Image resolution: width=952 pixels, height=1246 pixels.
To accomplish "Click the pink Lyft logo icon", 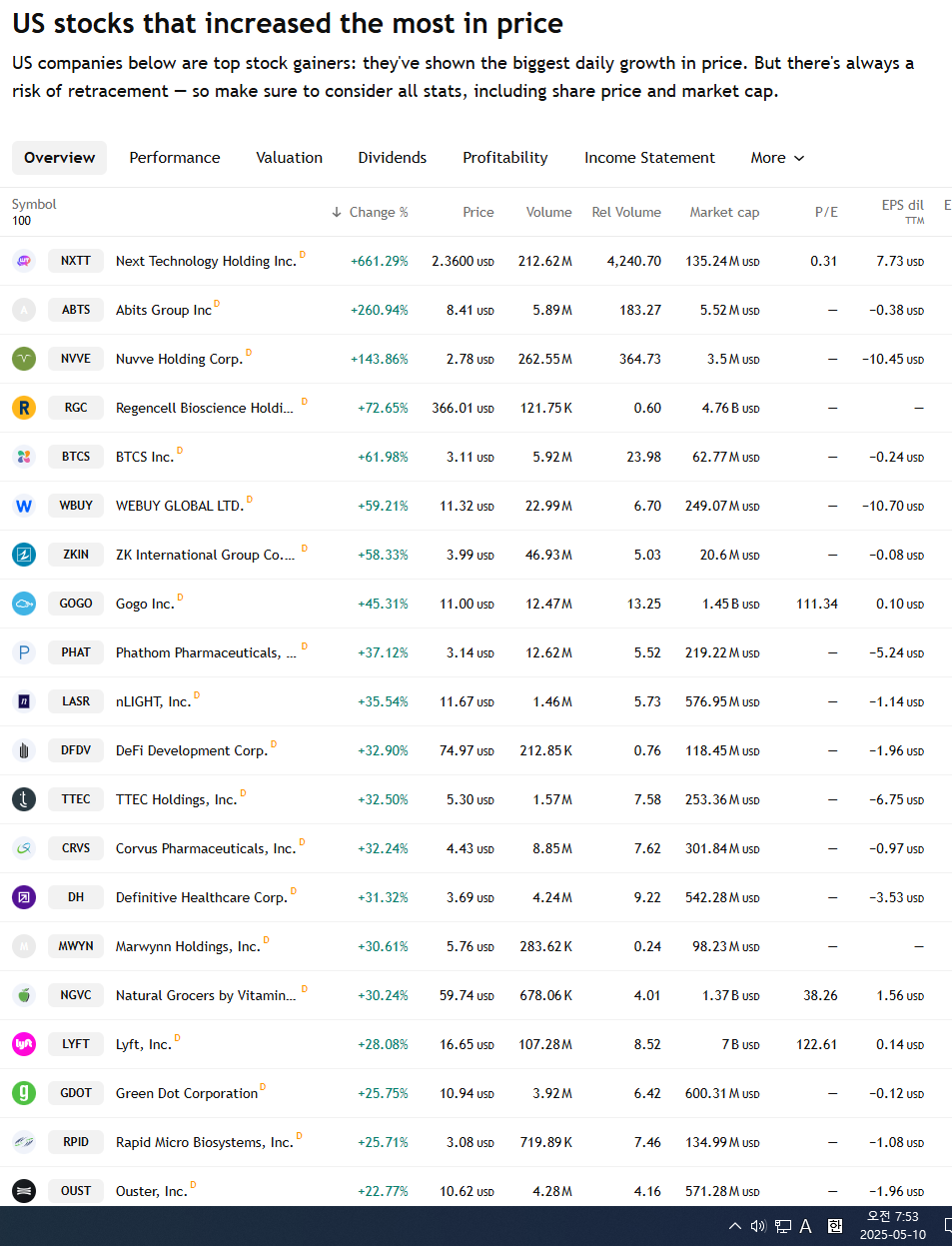I will coord(24,1044).
